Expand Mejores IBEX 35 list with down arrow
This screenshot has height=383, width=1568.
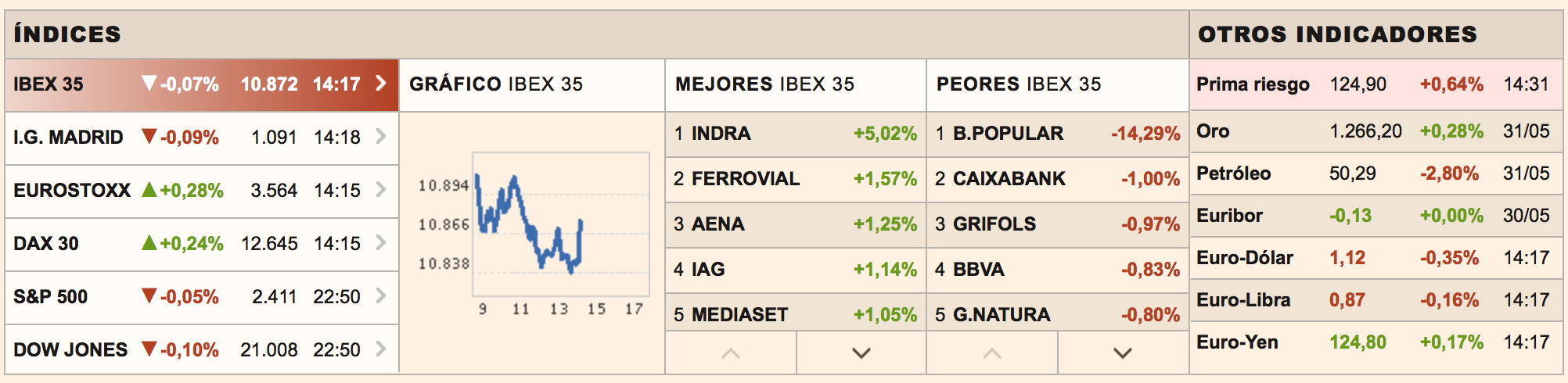tap(861, 353)
